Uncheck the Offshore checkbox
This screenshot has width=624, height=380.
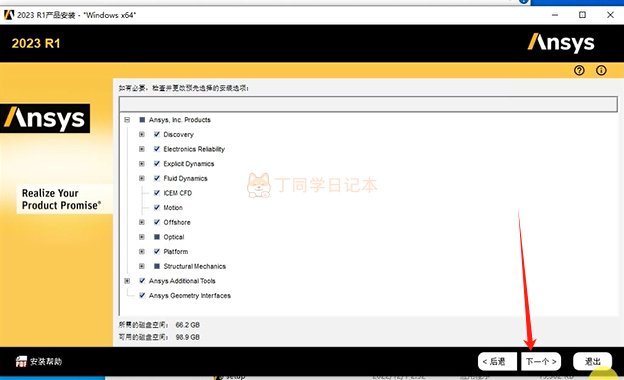point(157,222)
